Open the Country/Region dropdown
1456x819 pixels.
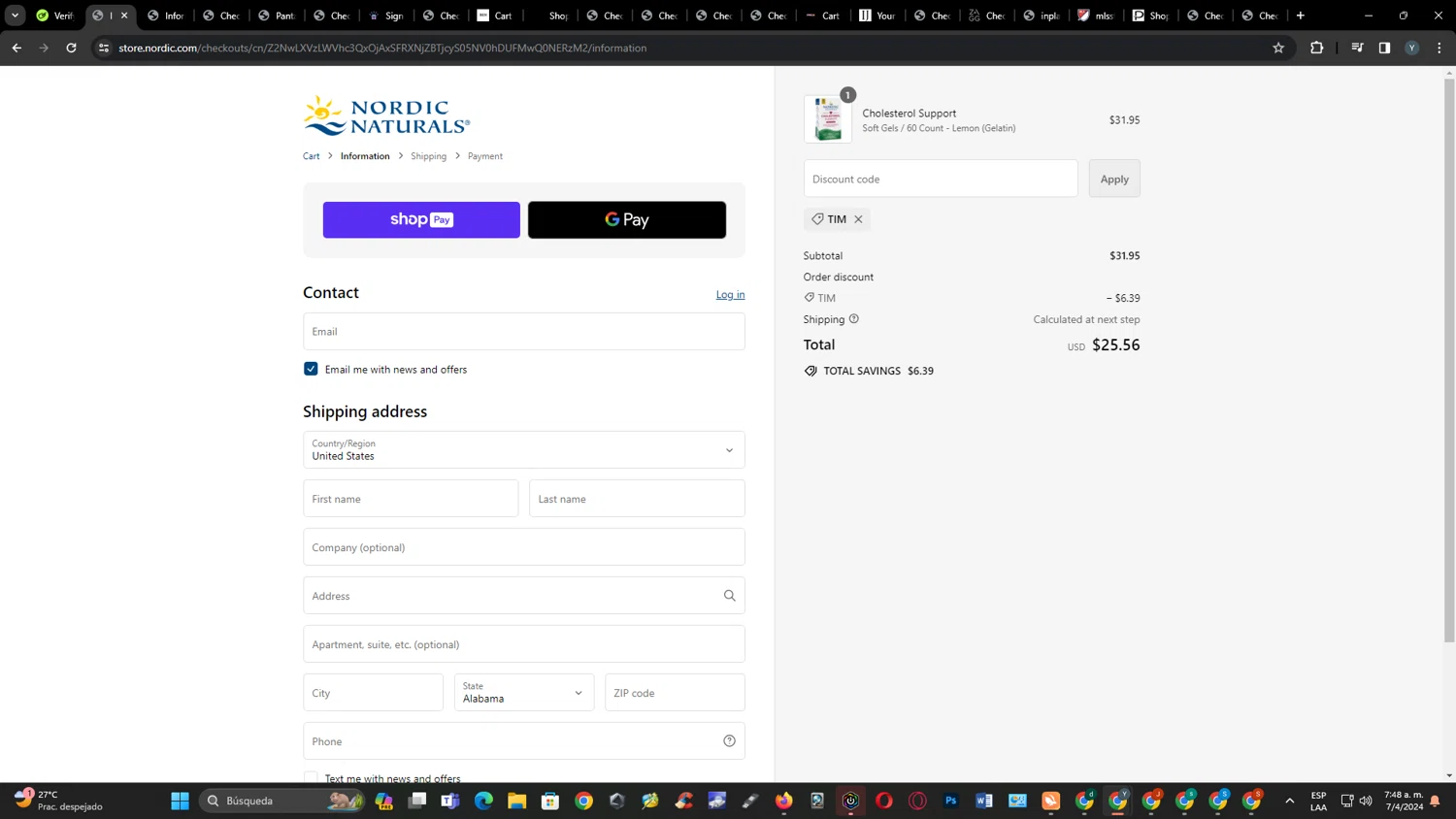click(x=524, y=450)
